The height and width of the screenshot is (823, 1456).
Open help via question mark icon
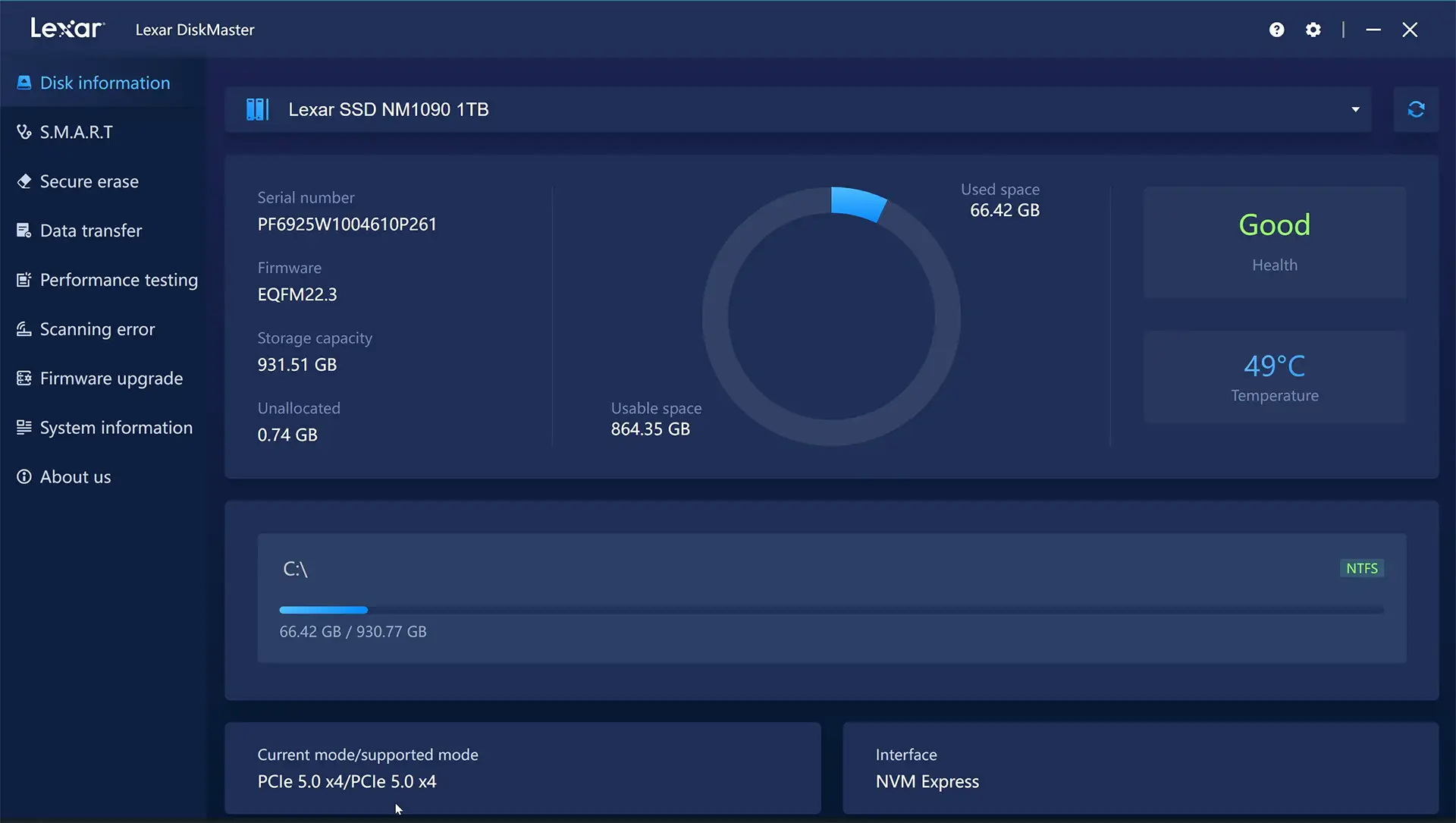[x=1277, y=30]
